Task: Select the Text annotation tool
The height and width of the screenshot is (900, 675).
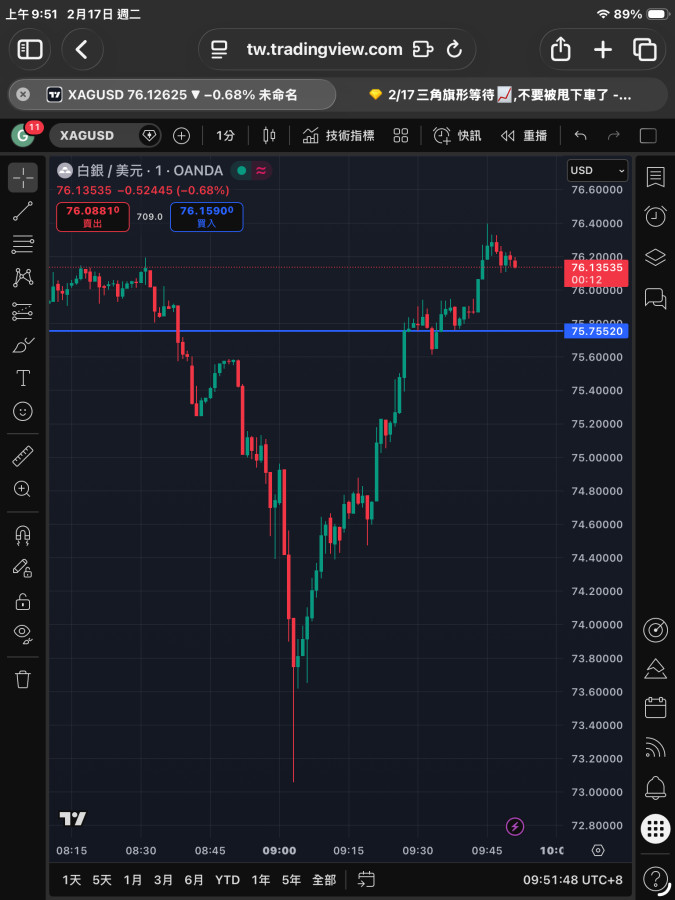Action: [x=23, y=378]
